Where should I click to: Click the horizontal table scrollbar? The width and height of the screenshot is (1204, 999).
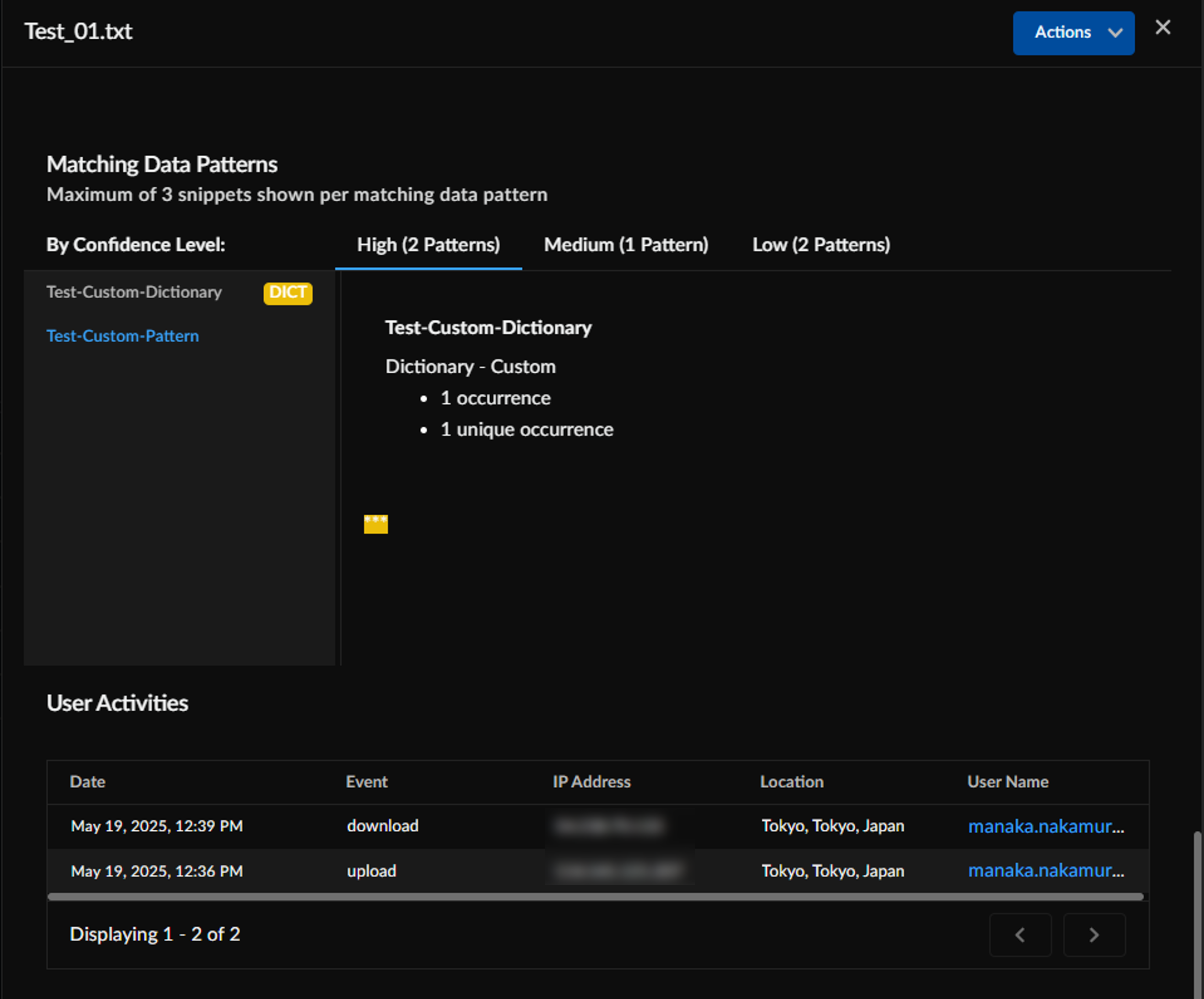click(596, 896)
